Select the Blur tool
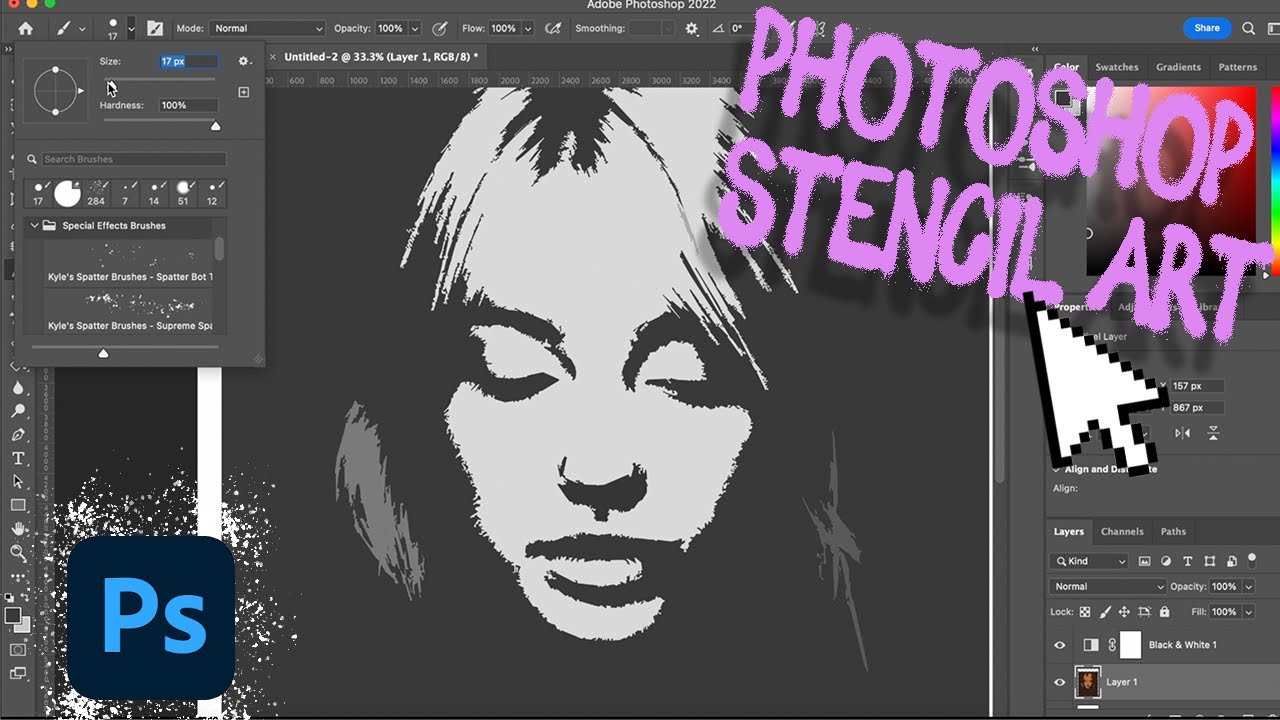 [x=18, y=388]
